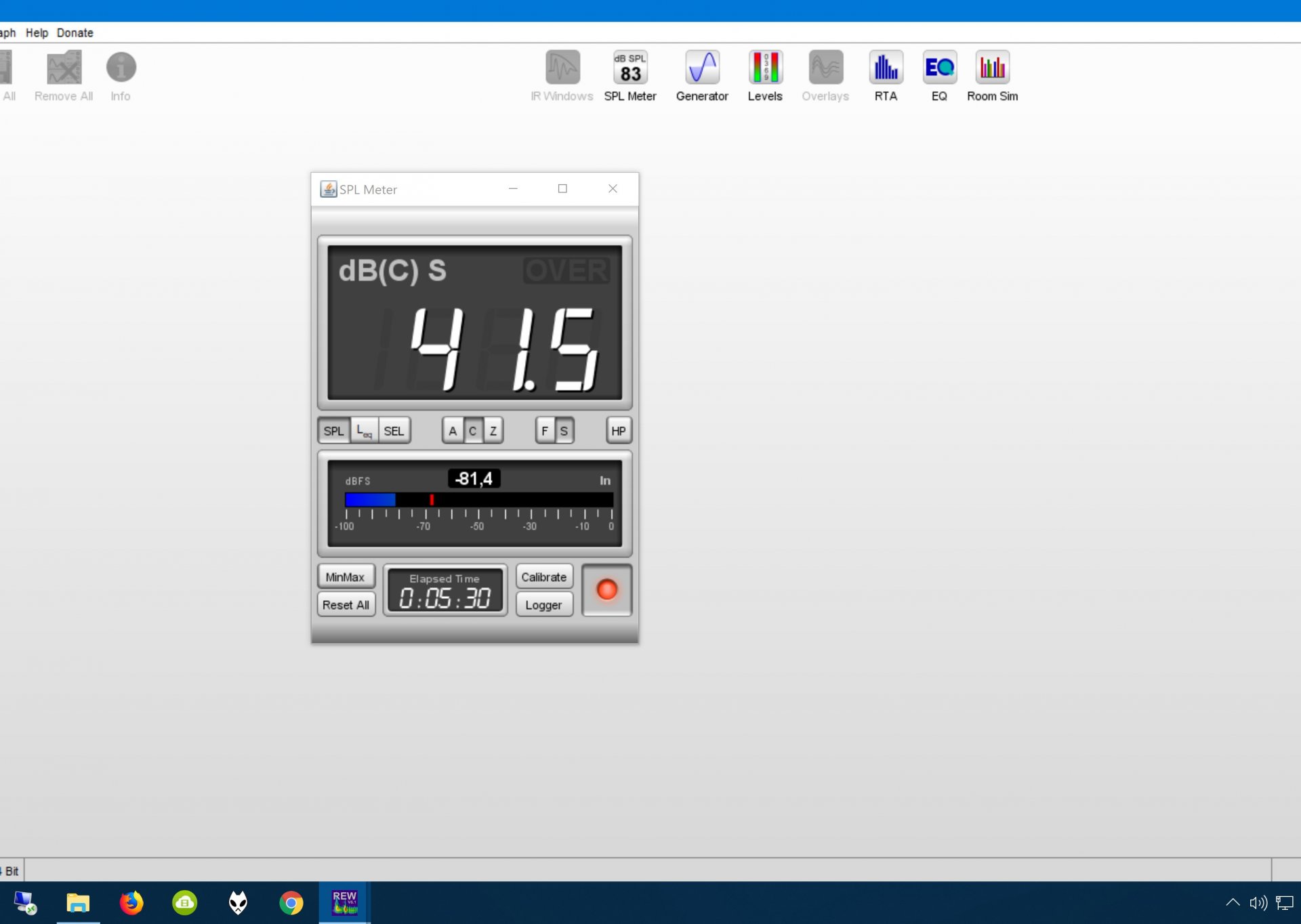The image size is (1301, 924).
Task: Open the Room Sim icon
Action: point(992,68)
